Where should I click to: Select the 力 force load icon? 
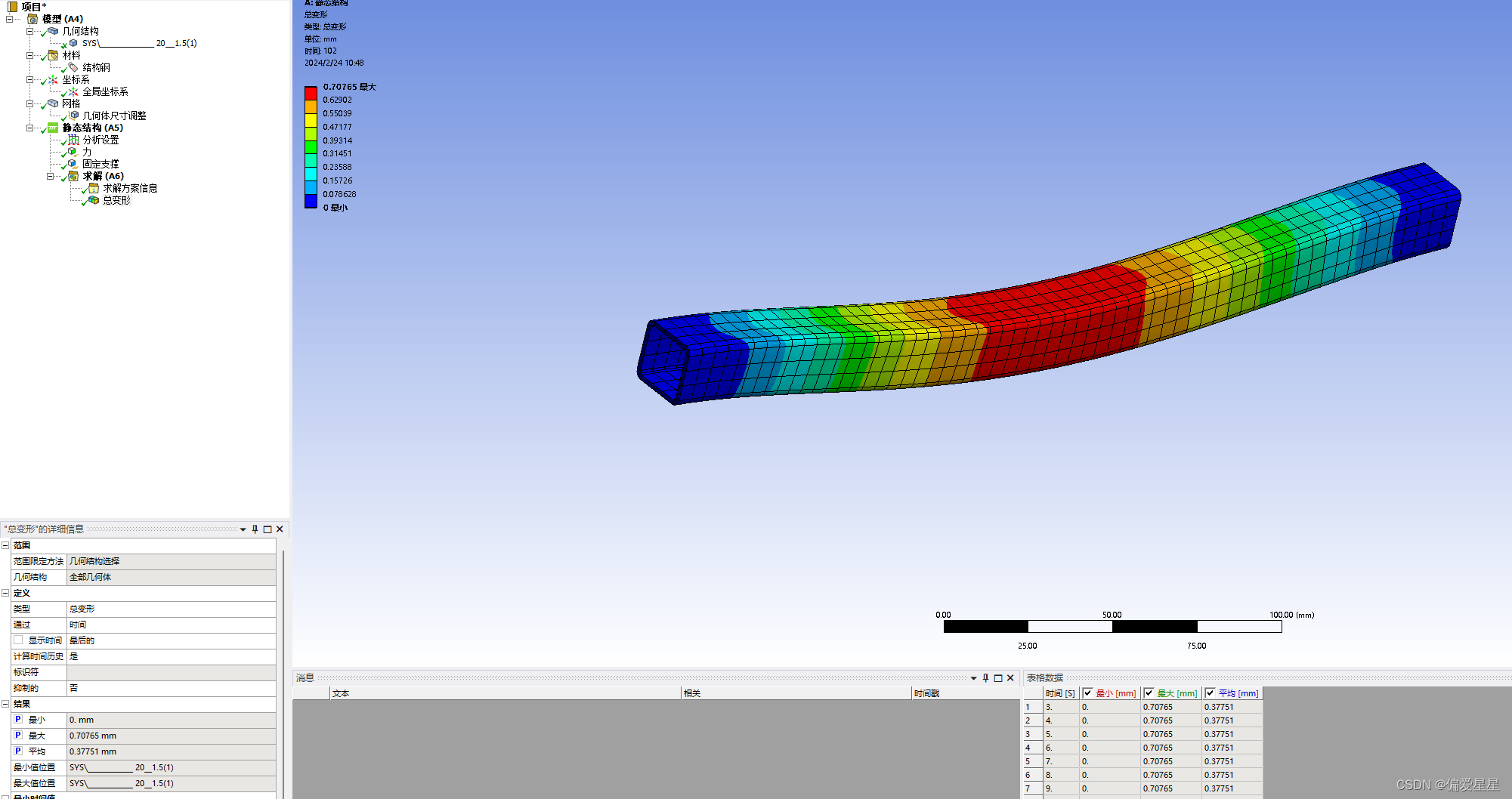click(x=73, y=152)
